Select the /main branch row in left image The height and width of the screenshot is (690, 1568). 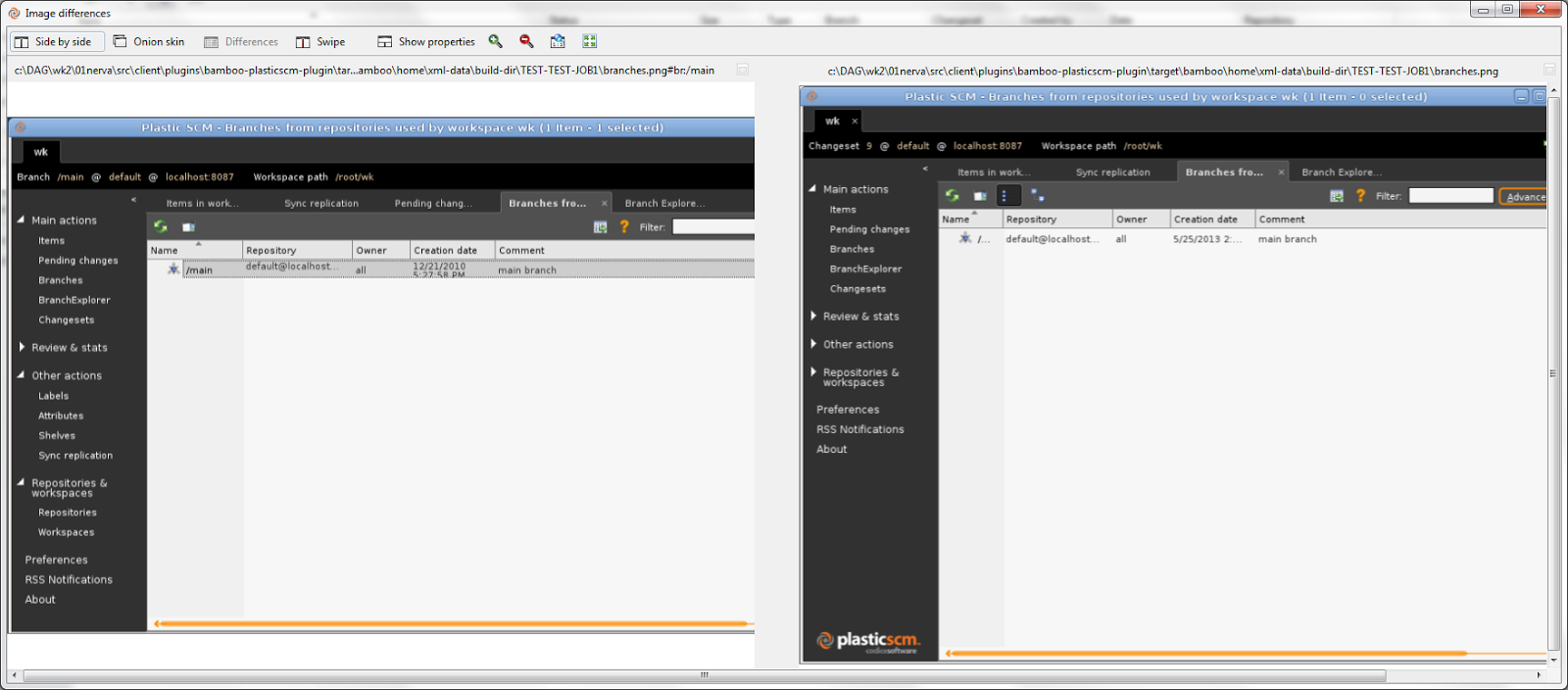tap(451, 270)
